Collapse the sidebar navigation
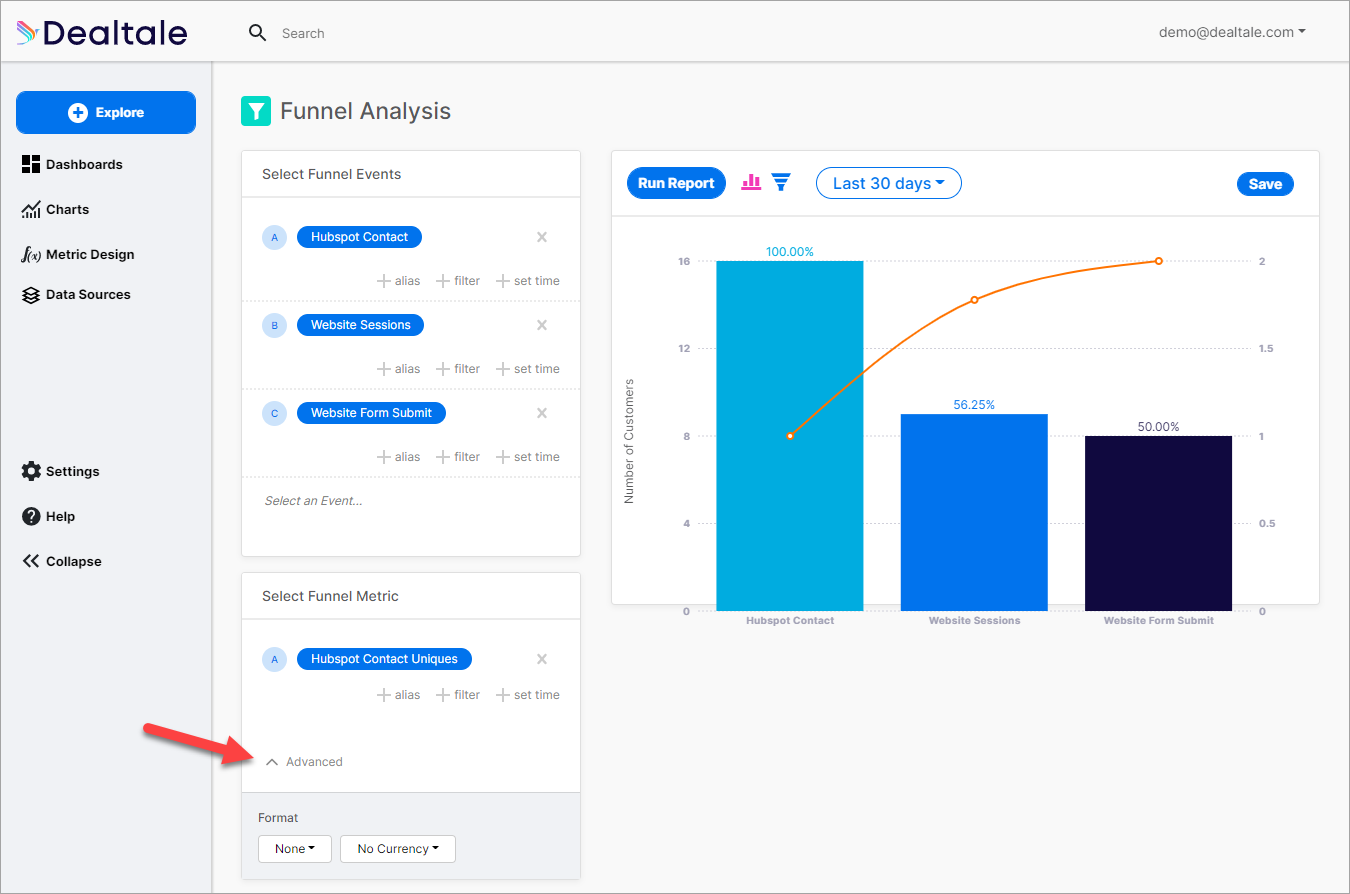 pos(62,561)
